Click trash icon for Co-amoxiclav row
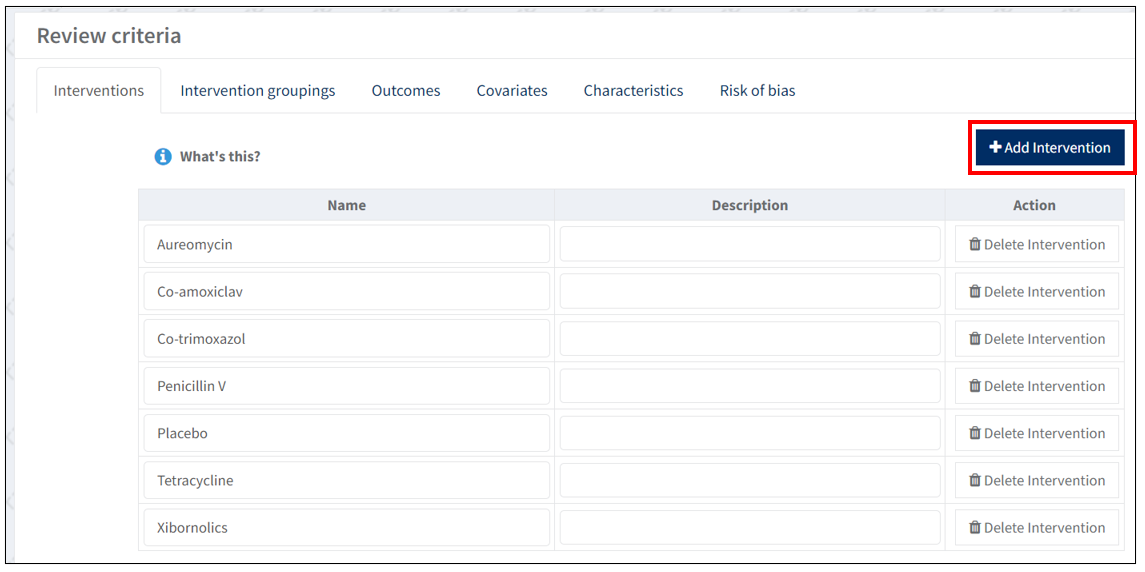1145x572 pixels. tap(975, 292)
